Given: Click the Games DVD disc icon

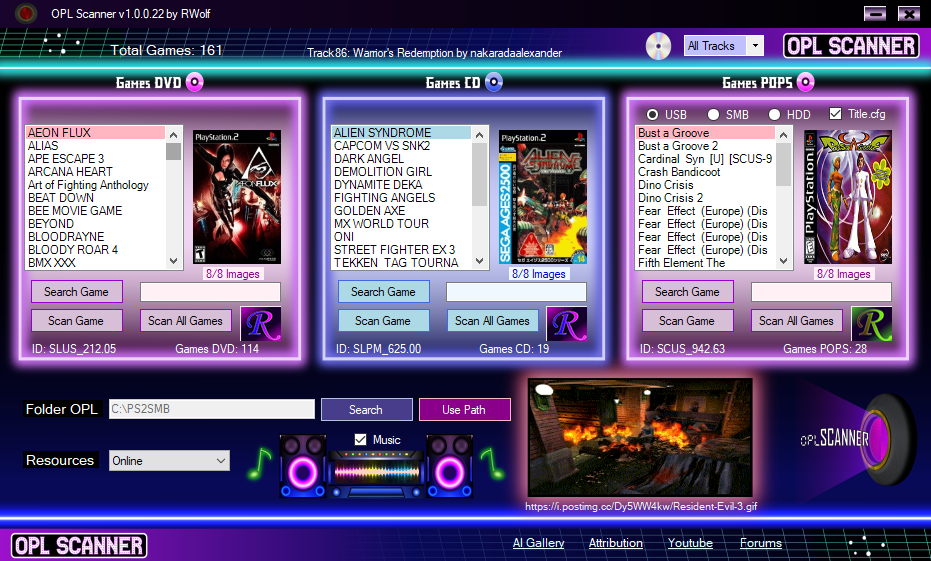Looking at the screenshot, I should pos(195,82).
